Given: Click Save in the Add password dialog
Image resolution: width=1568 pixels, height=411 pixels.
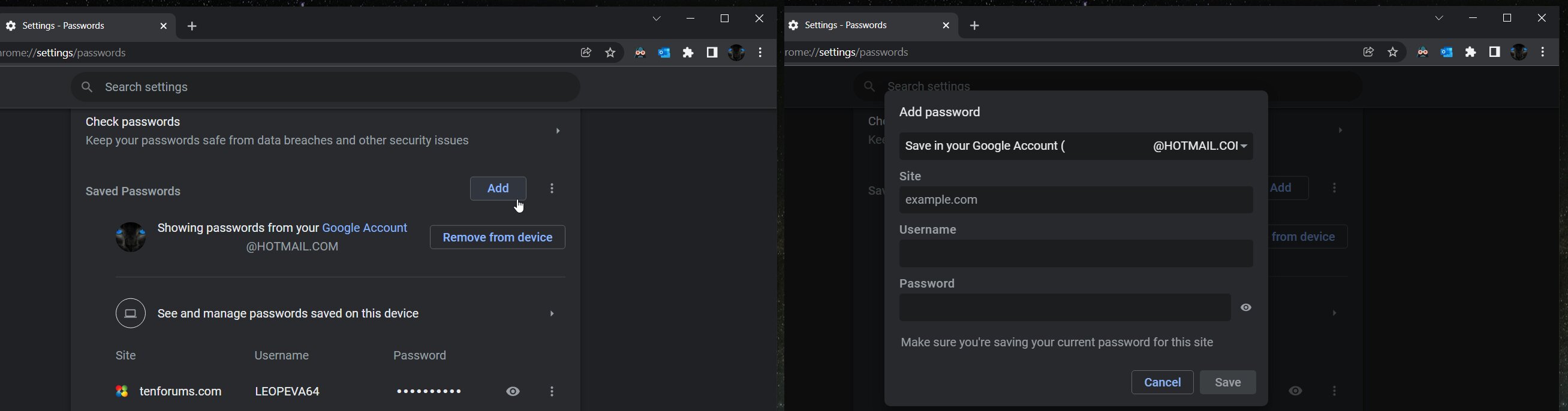Looking at the screenshot, I should [x=1228, y=382].
